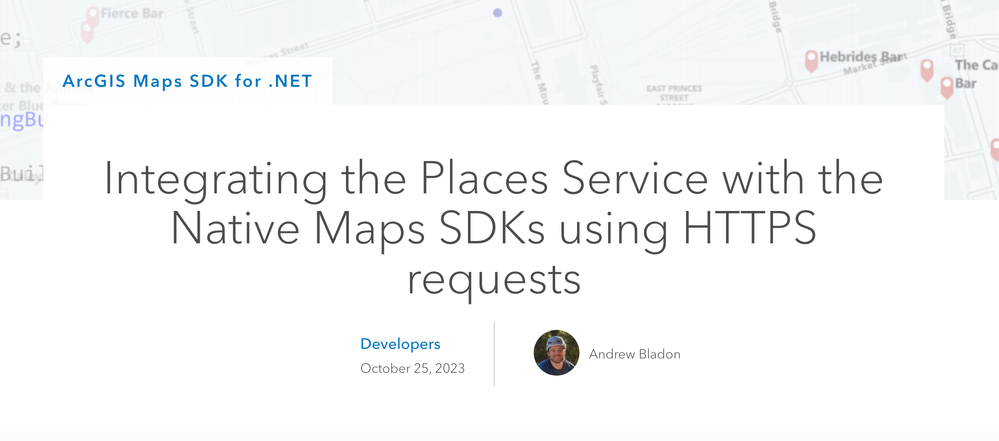The height and width of the screenshot is (441, 999).
Task: Open the ArcGIS Maps SDK for .NET link
Action: (x=187, y=81)
